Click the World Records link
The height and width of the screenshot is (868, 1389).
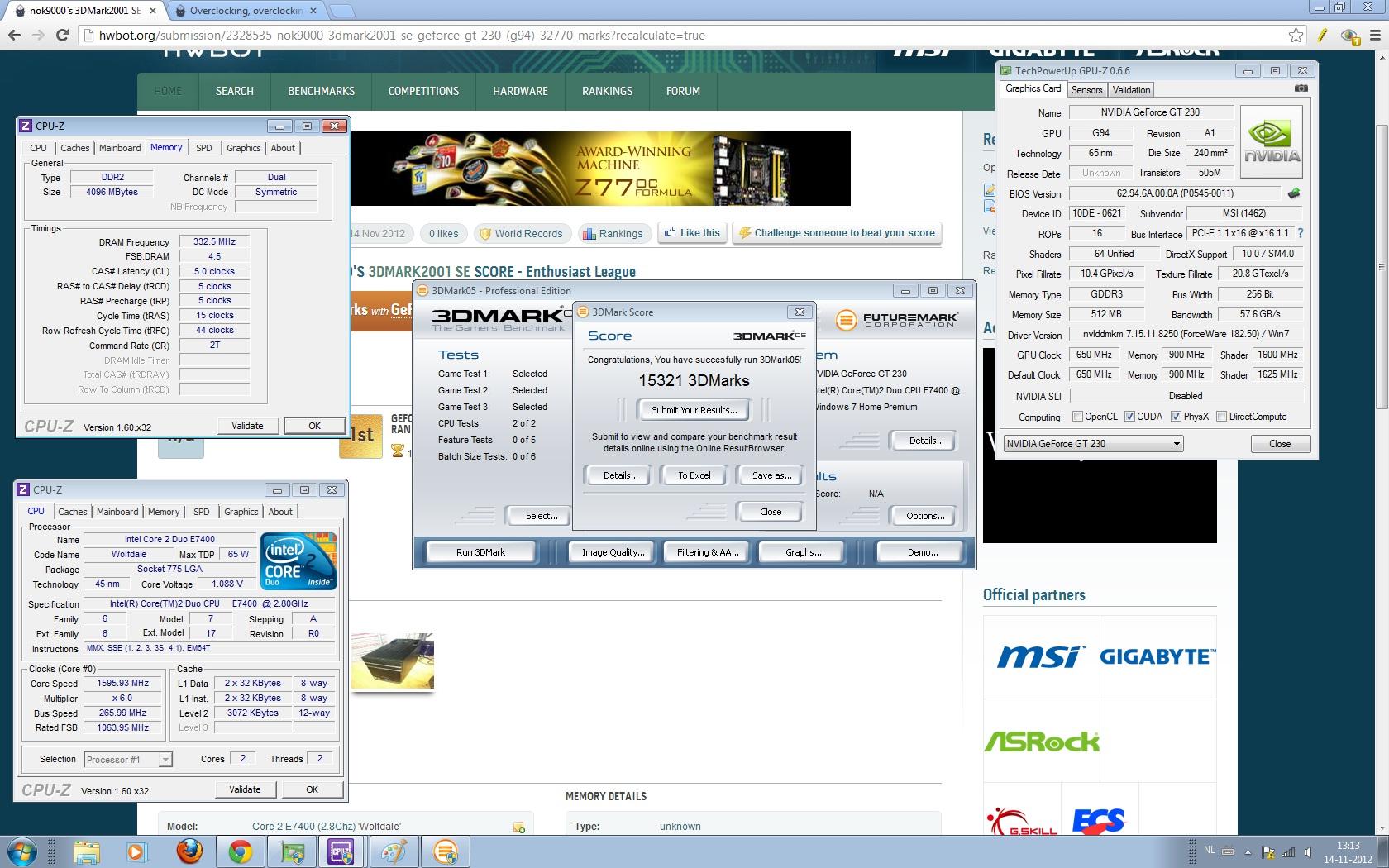point(522,234)
